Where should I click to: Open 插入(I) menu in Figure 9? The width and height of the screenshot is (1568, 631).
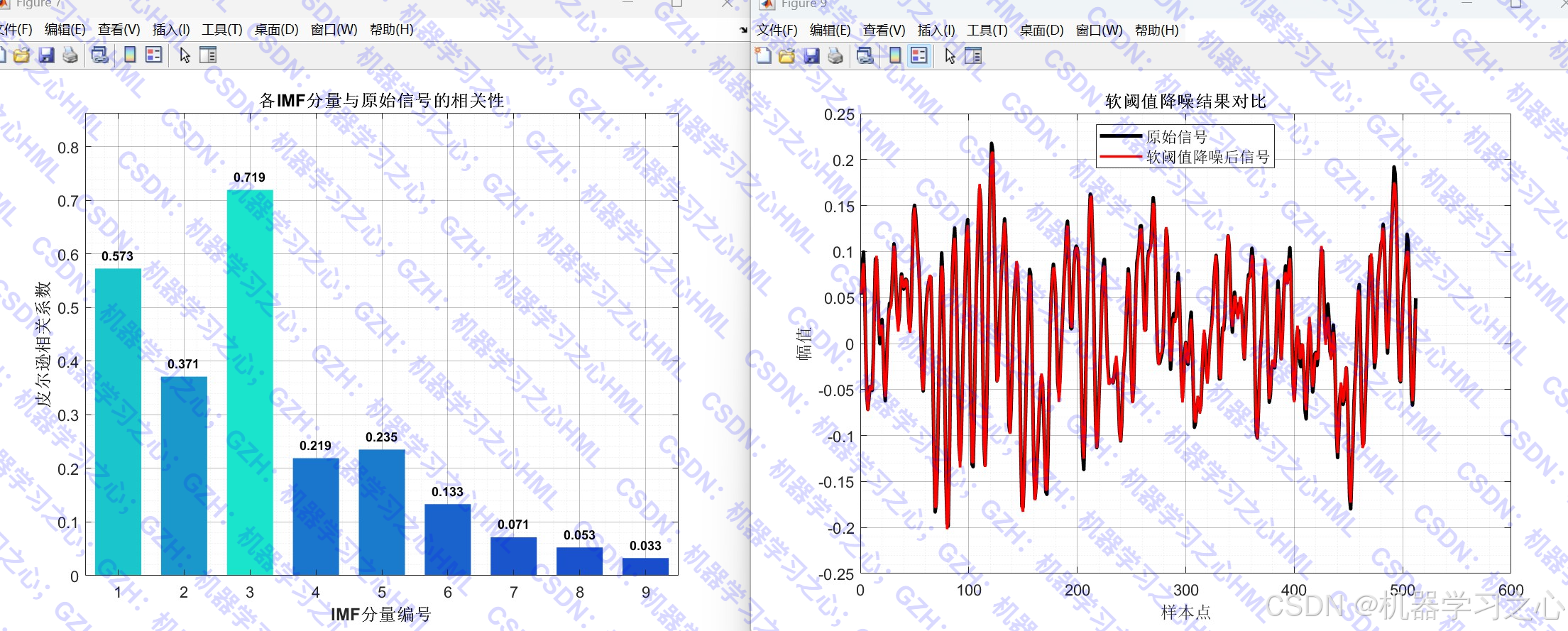[x=936, y=31]
